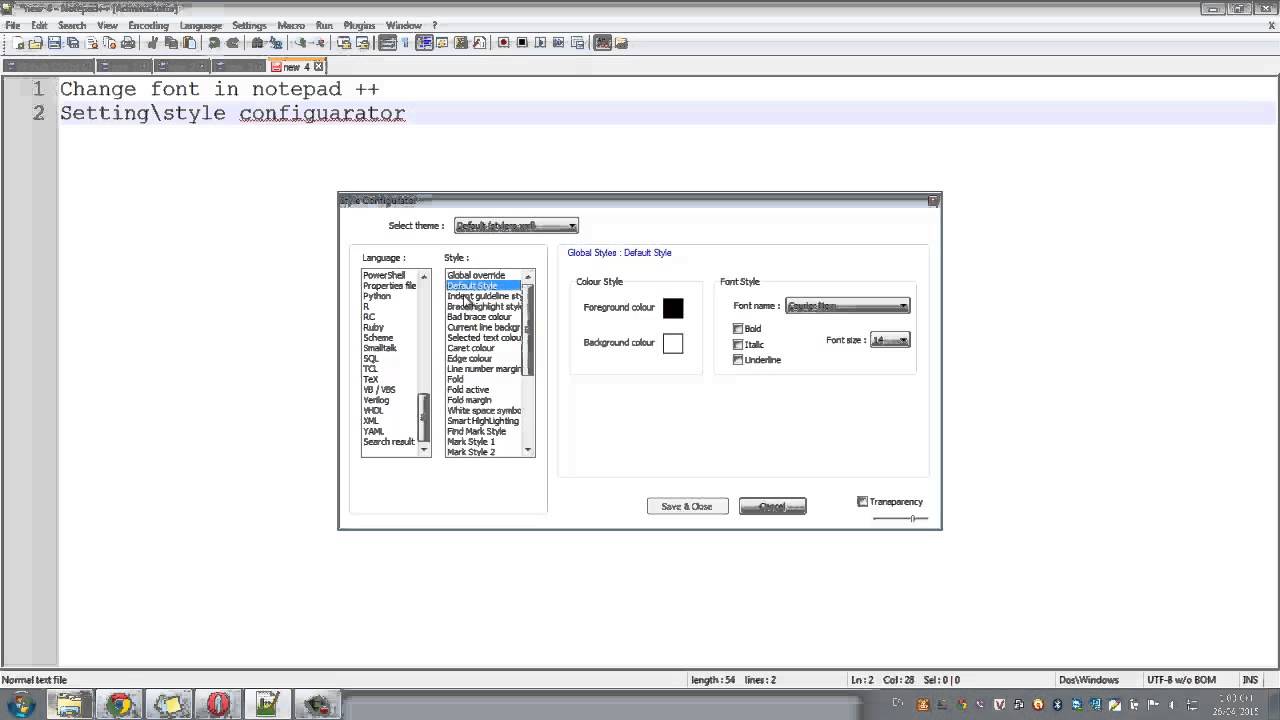Screen dimensions: 1280x720
Task: Open Chrome from the taskbar
Action: [120, 705]
